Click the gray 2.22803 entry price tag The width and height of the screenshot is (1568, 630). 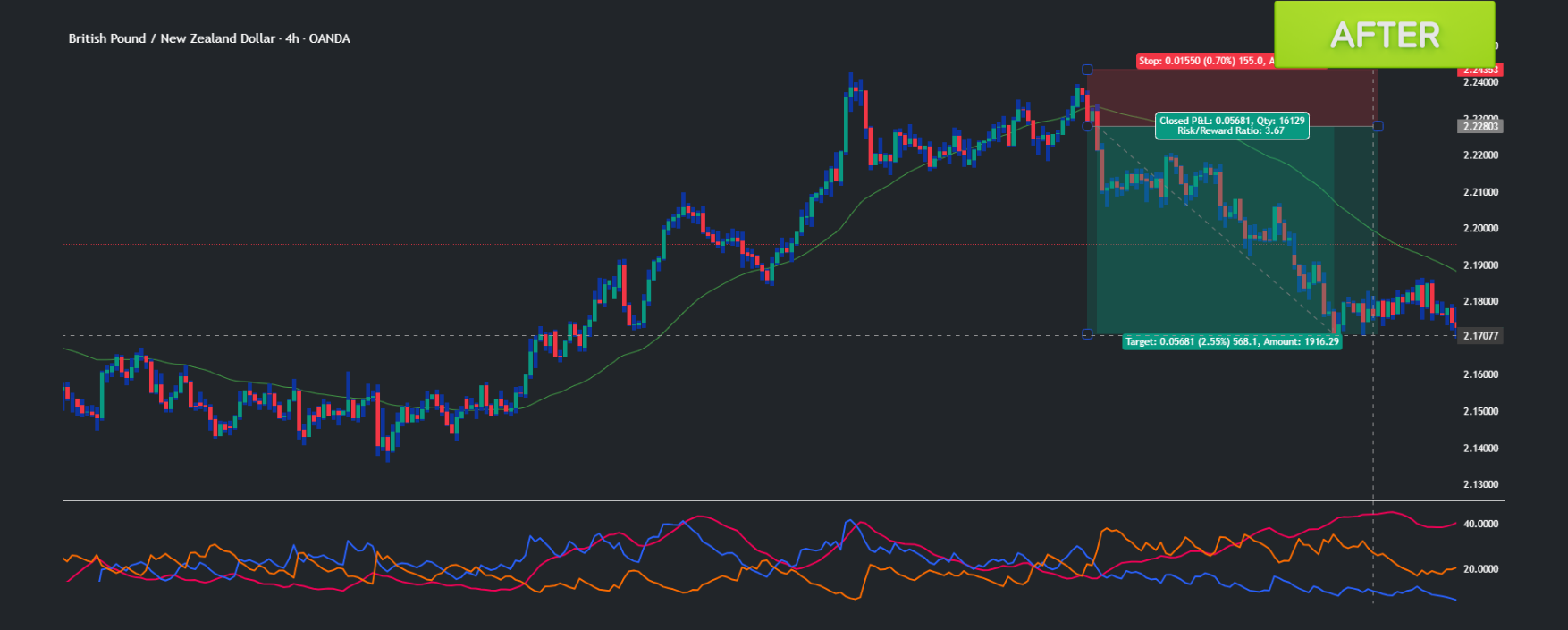pos(1480,126)
